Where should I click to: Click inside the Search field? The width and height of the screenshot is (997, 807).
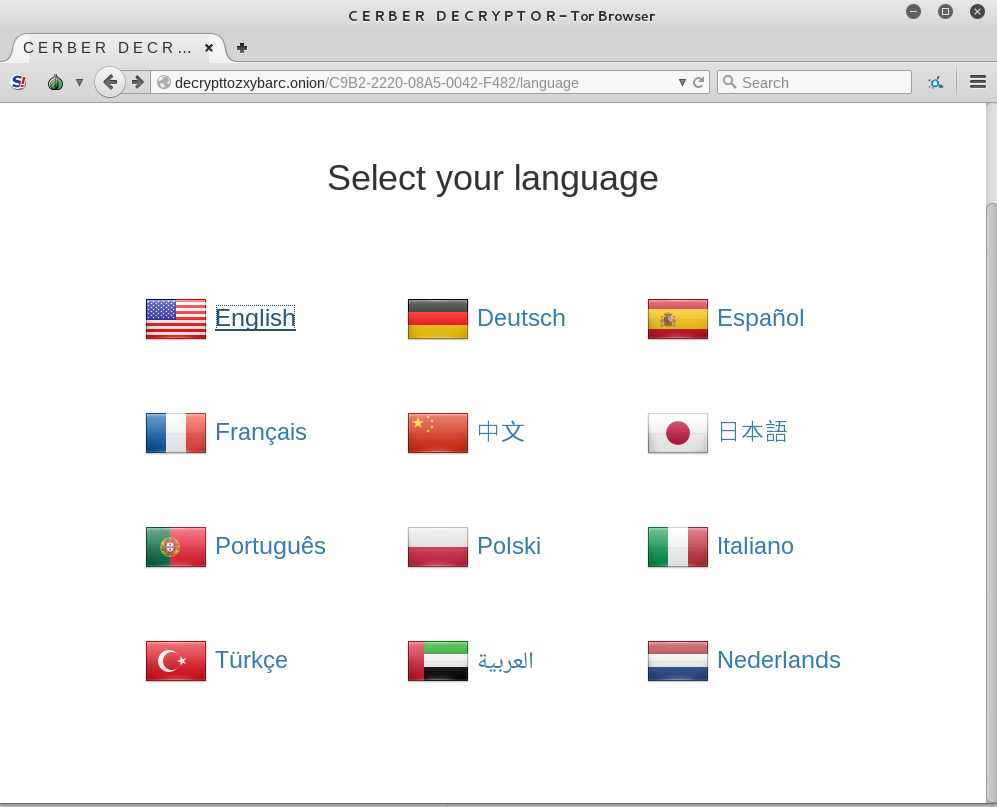click(x=822, y=82)
